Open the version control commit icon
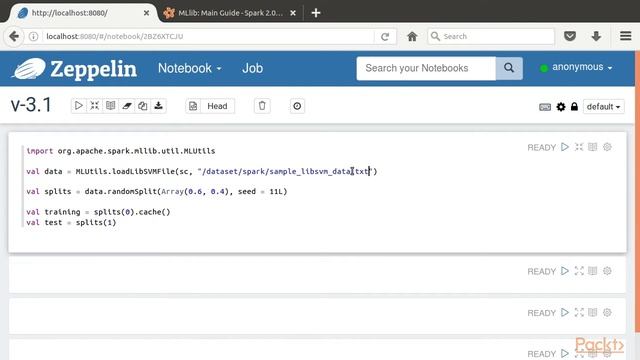Screen dimensions: 640x360 point(193,106)
